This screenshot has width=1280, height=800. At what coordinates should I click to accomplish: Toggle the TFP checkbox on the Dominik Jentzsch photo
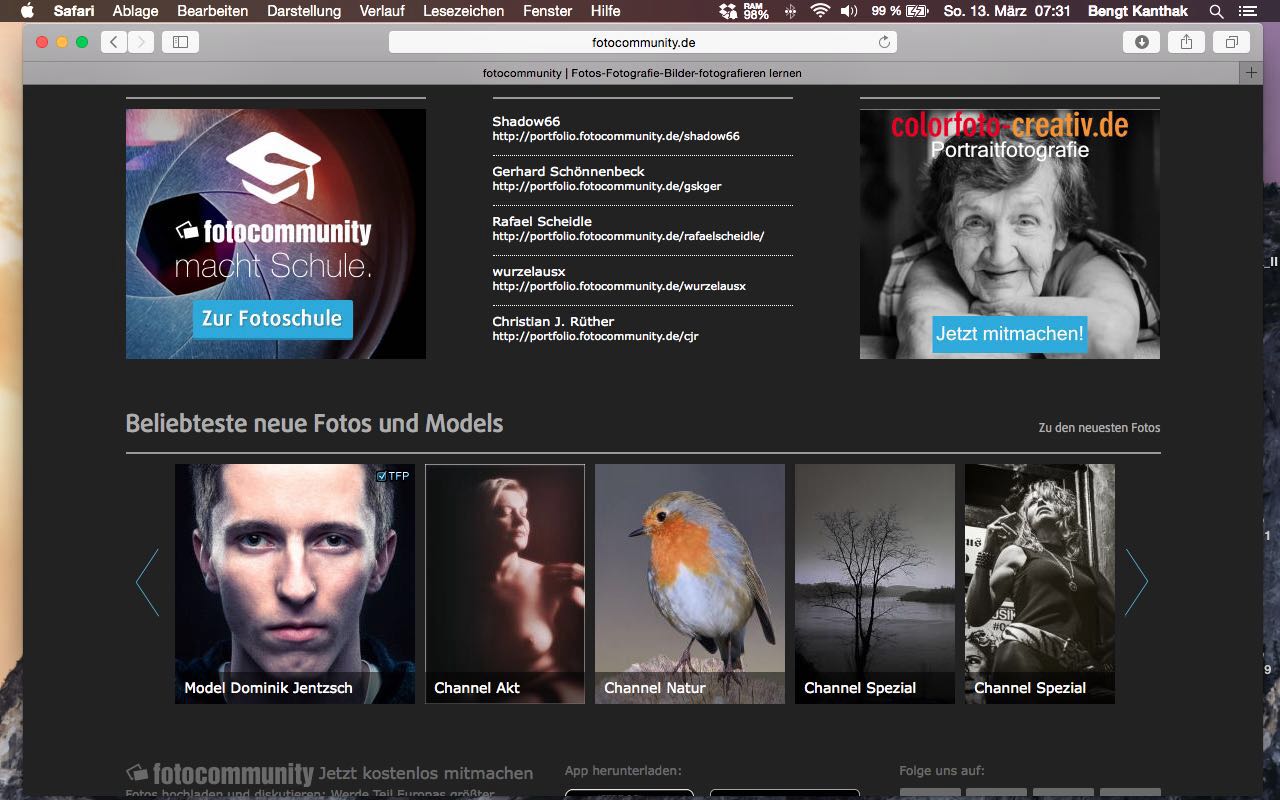tap(381, 476)
